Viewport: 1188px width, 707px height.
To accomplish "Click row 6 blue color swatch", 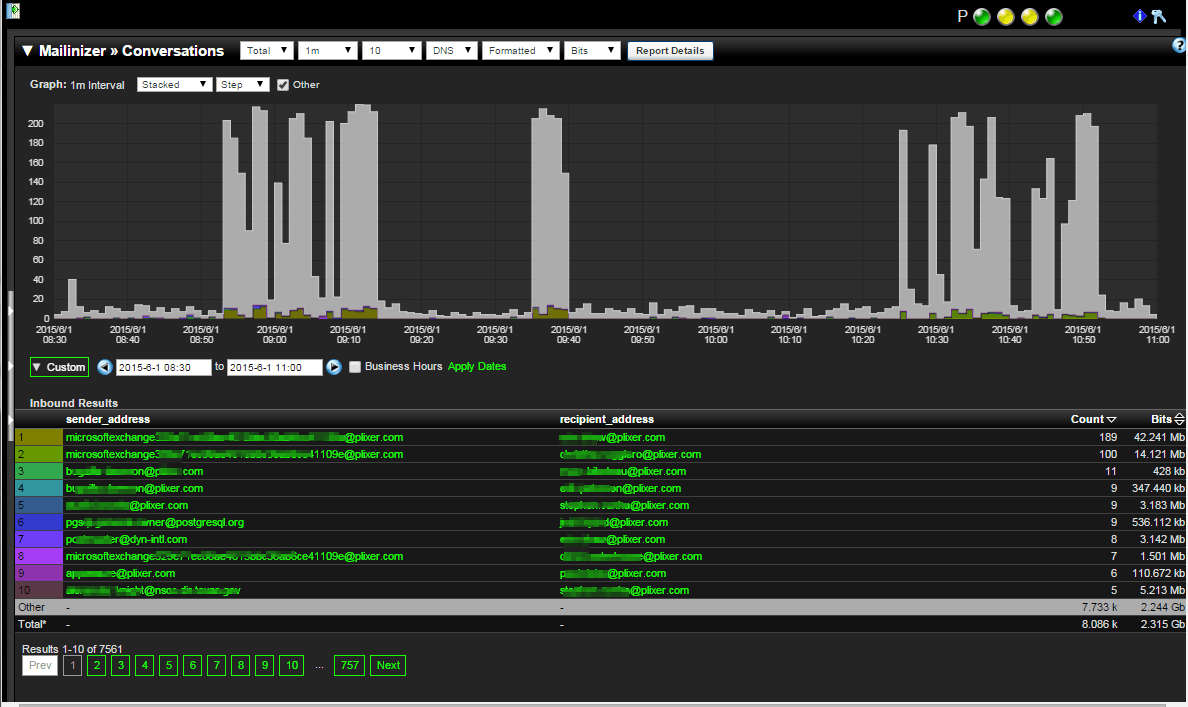I will 39,522.
